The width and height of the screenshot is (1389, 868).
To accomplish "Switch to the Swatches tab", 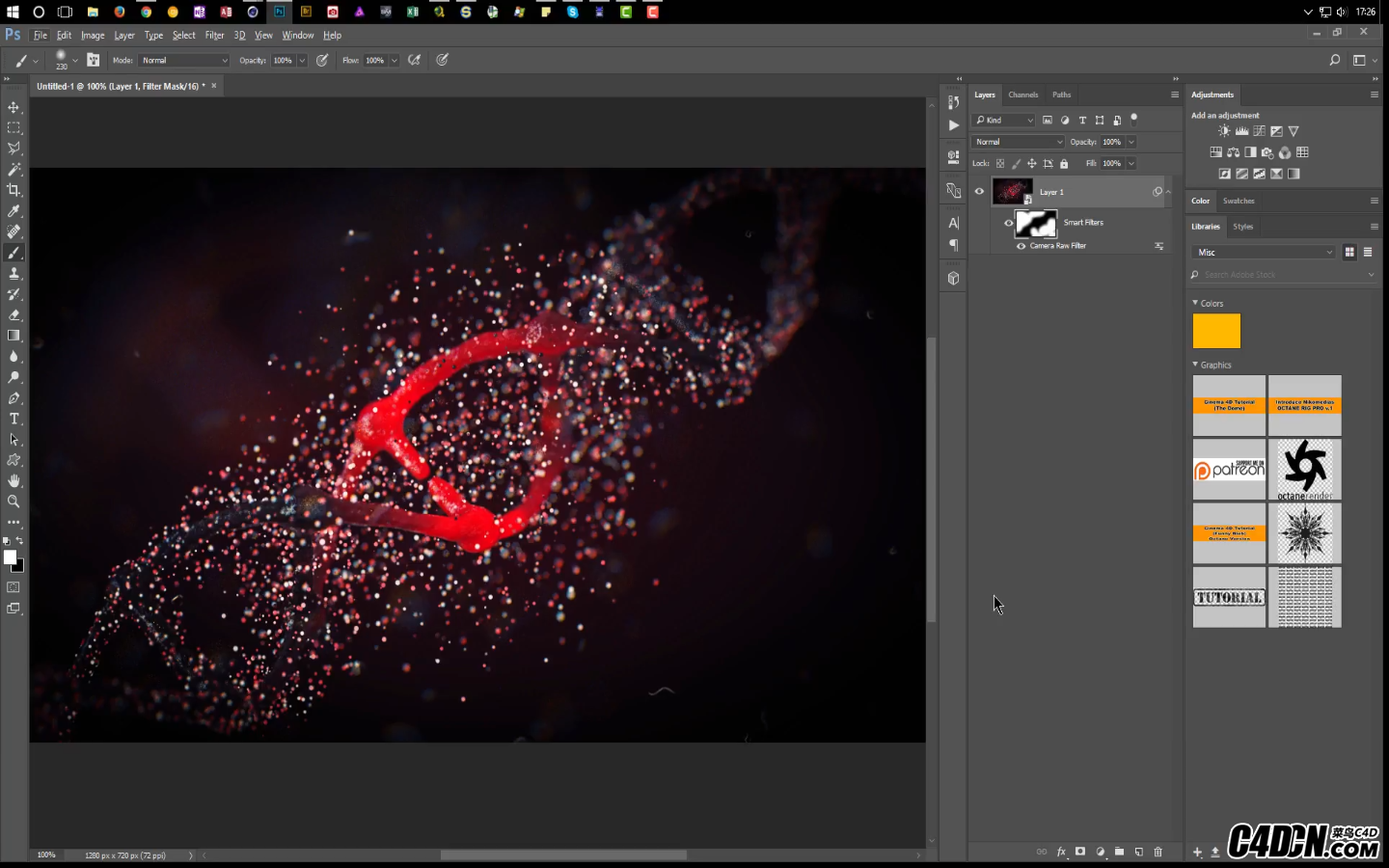I will (x=1239, y=201).
